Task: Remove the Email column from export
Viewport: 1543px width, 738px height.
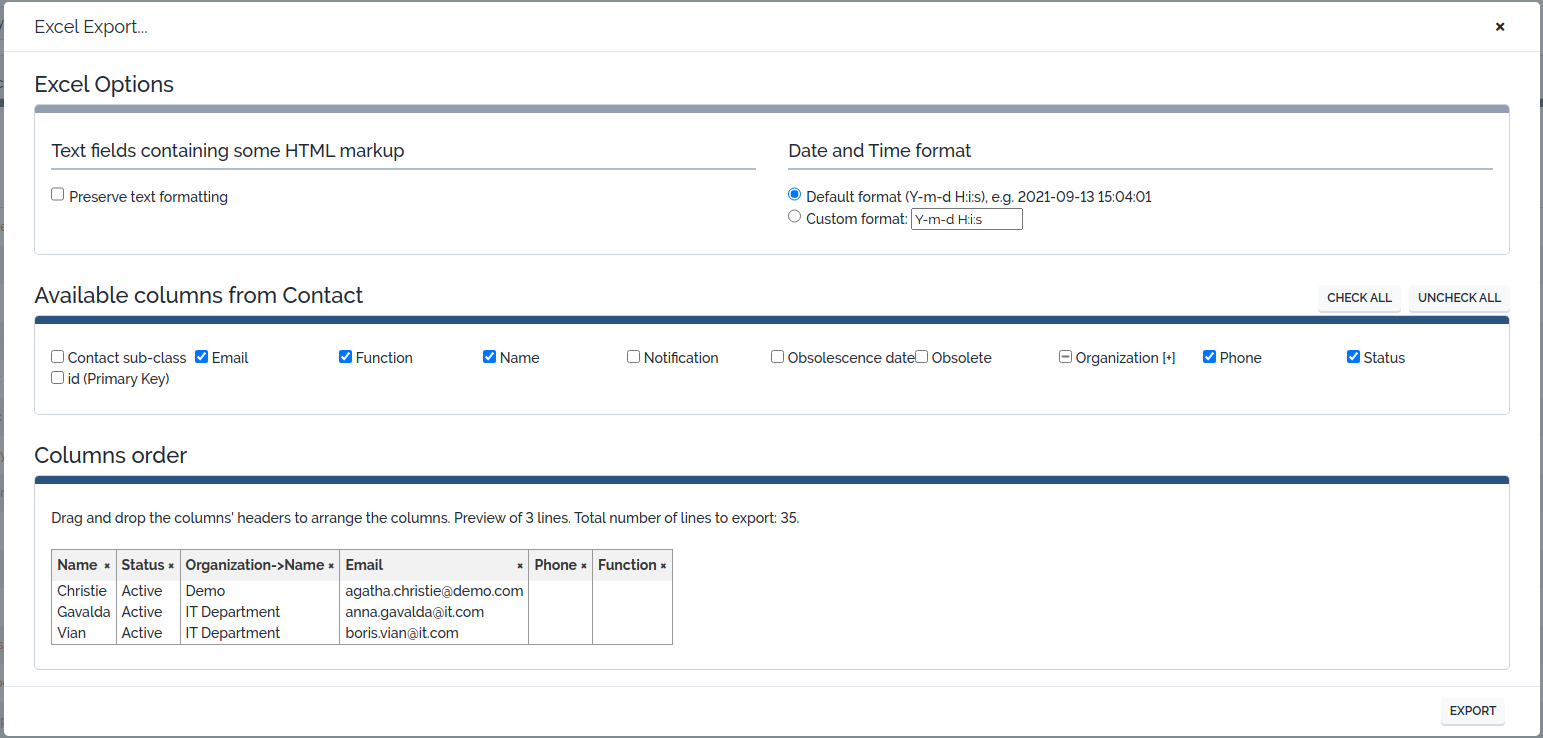Action: [x=519, y=564]
